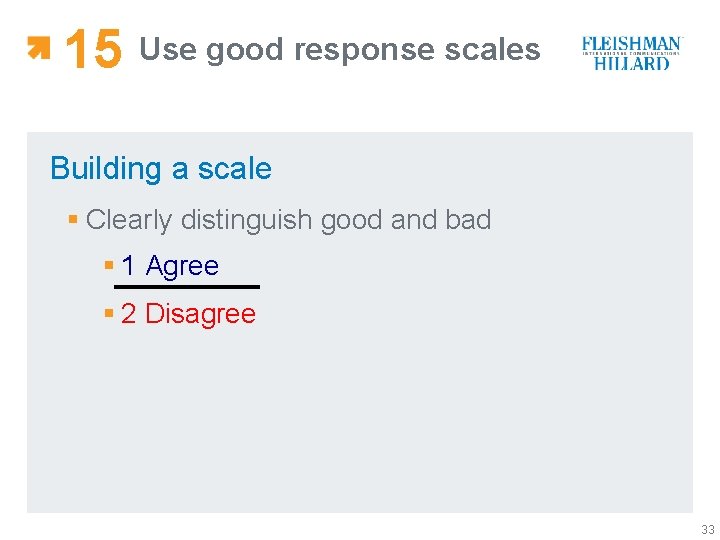The height and width of the screenshot is (540, 720).
Task: Click the large orange number 15
Action: click(x=93, y=50)
